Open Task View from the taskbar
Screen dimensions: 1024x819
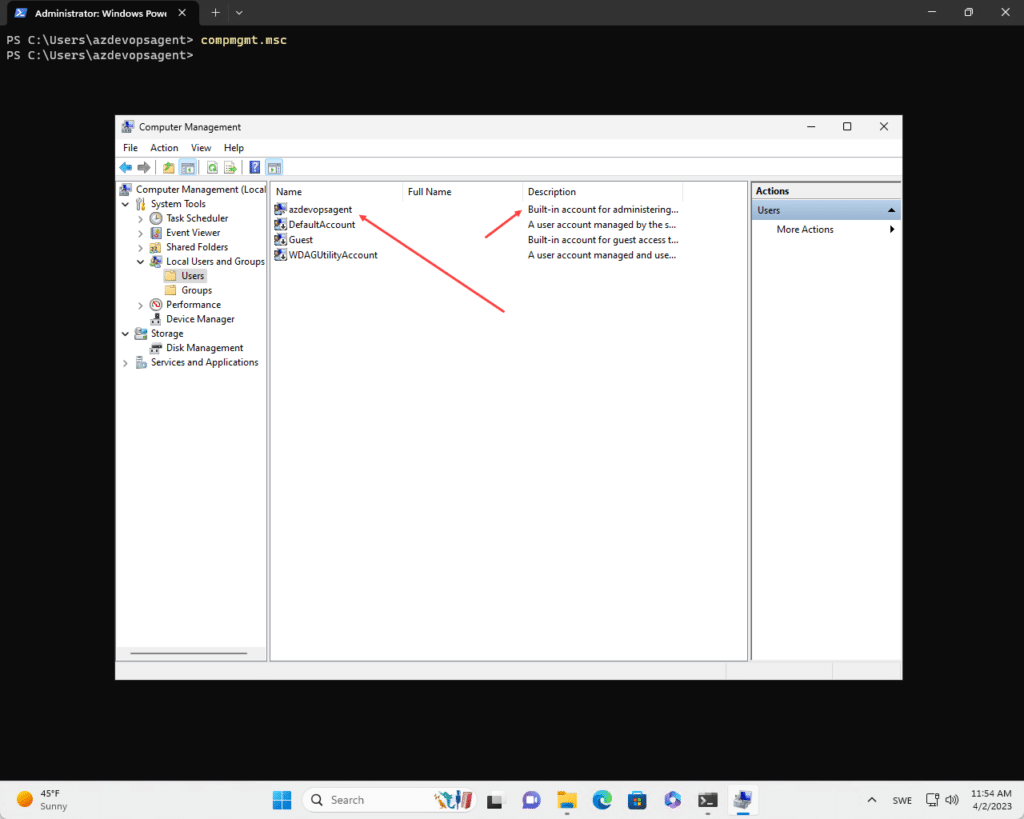click(x=496, y=799)
